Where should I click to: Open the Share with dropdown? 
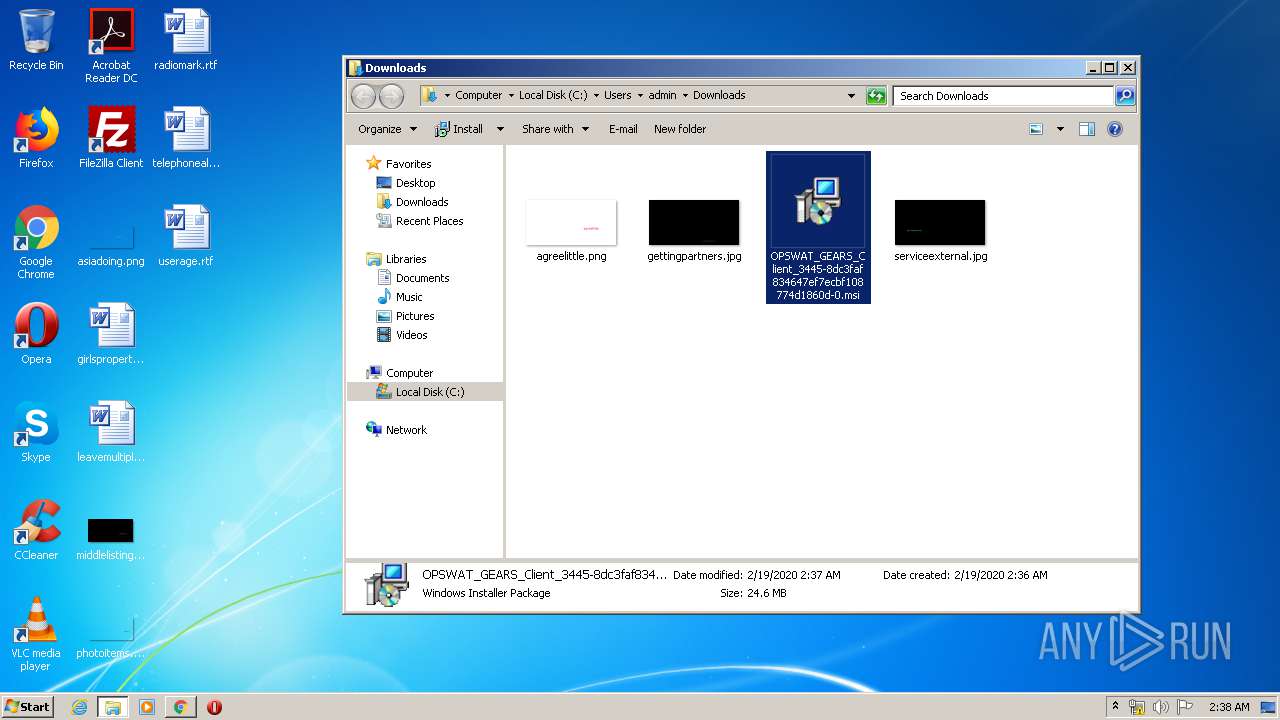click(556, 129)
